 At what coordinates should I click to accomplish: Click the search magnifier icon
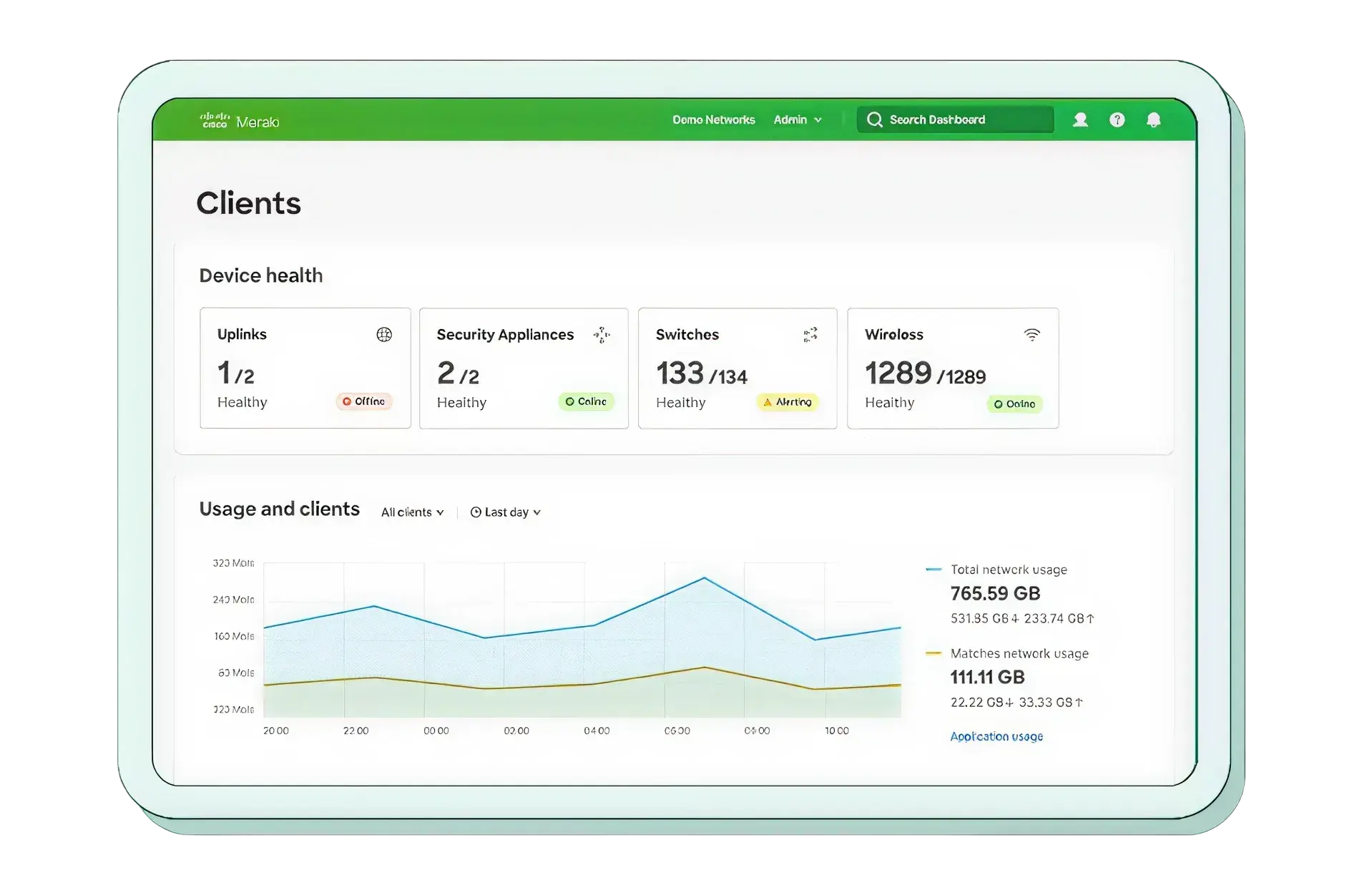click(x=874, y=119)
